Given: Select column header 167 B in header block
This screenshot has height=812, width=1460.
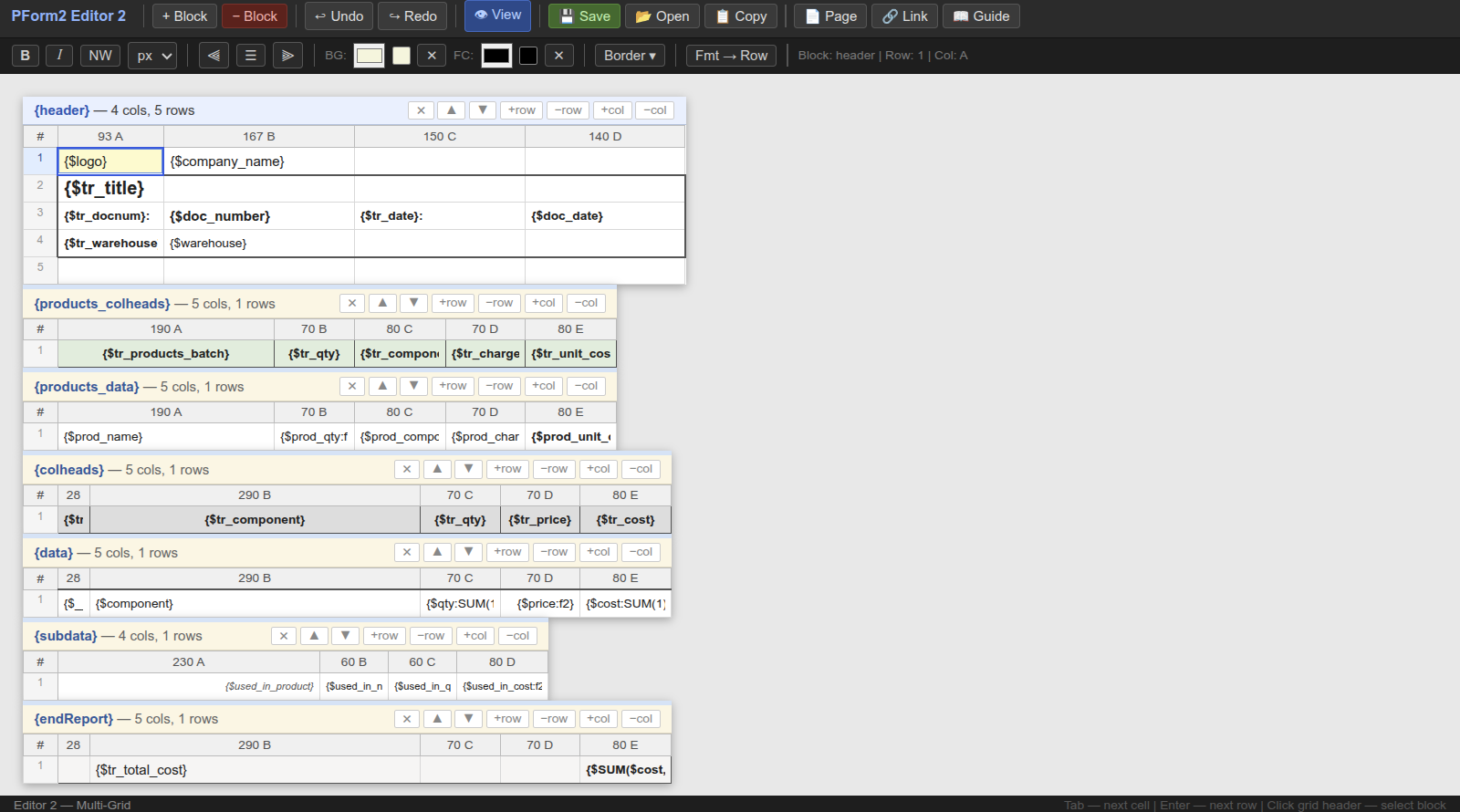Looking at the screenshot, I should pos(259,136).
